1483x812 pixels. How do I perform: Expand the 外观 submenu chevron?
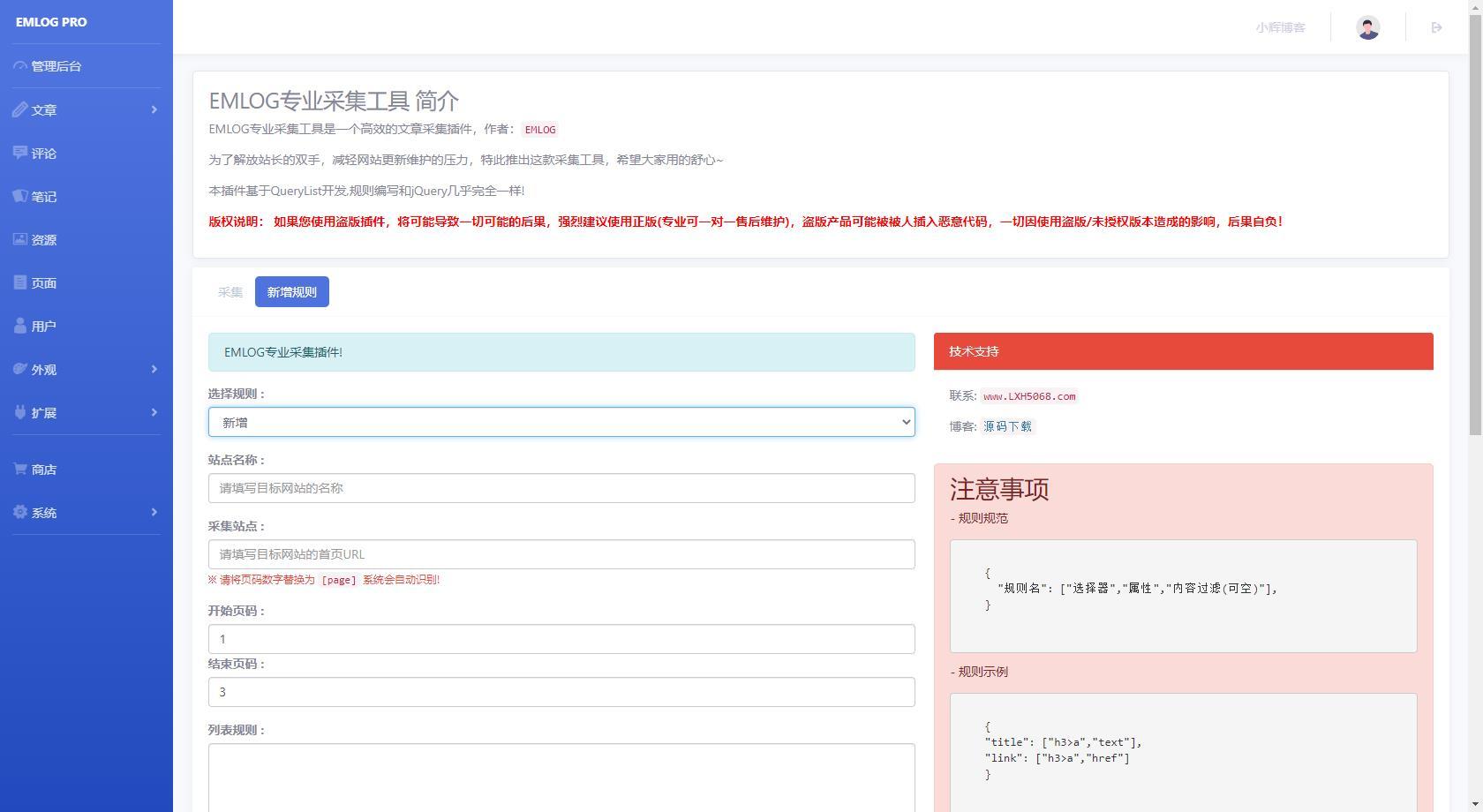(x=154, y=369)
